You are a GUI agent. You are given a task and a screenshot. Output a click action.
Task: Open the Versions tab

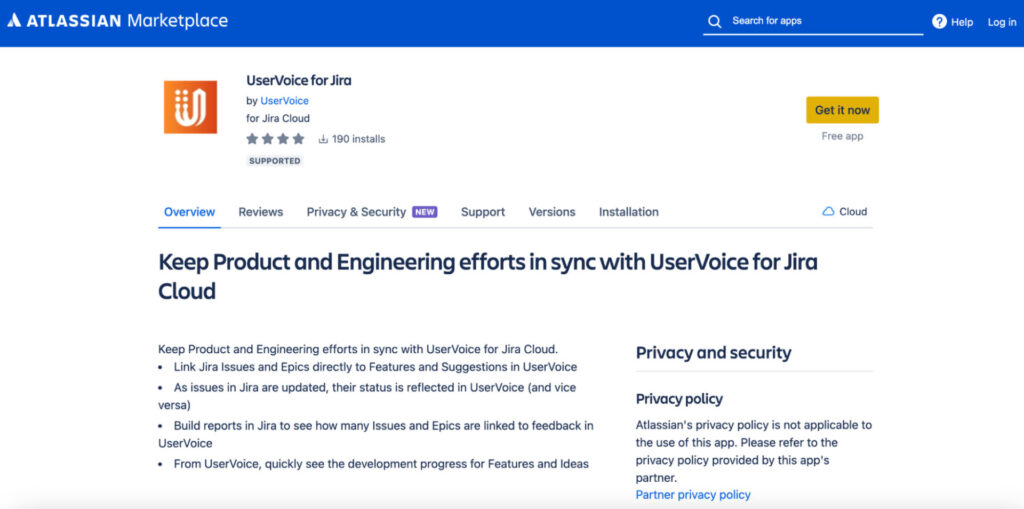pyautogui.click(x=552, y=212)
